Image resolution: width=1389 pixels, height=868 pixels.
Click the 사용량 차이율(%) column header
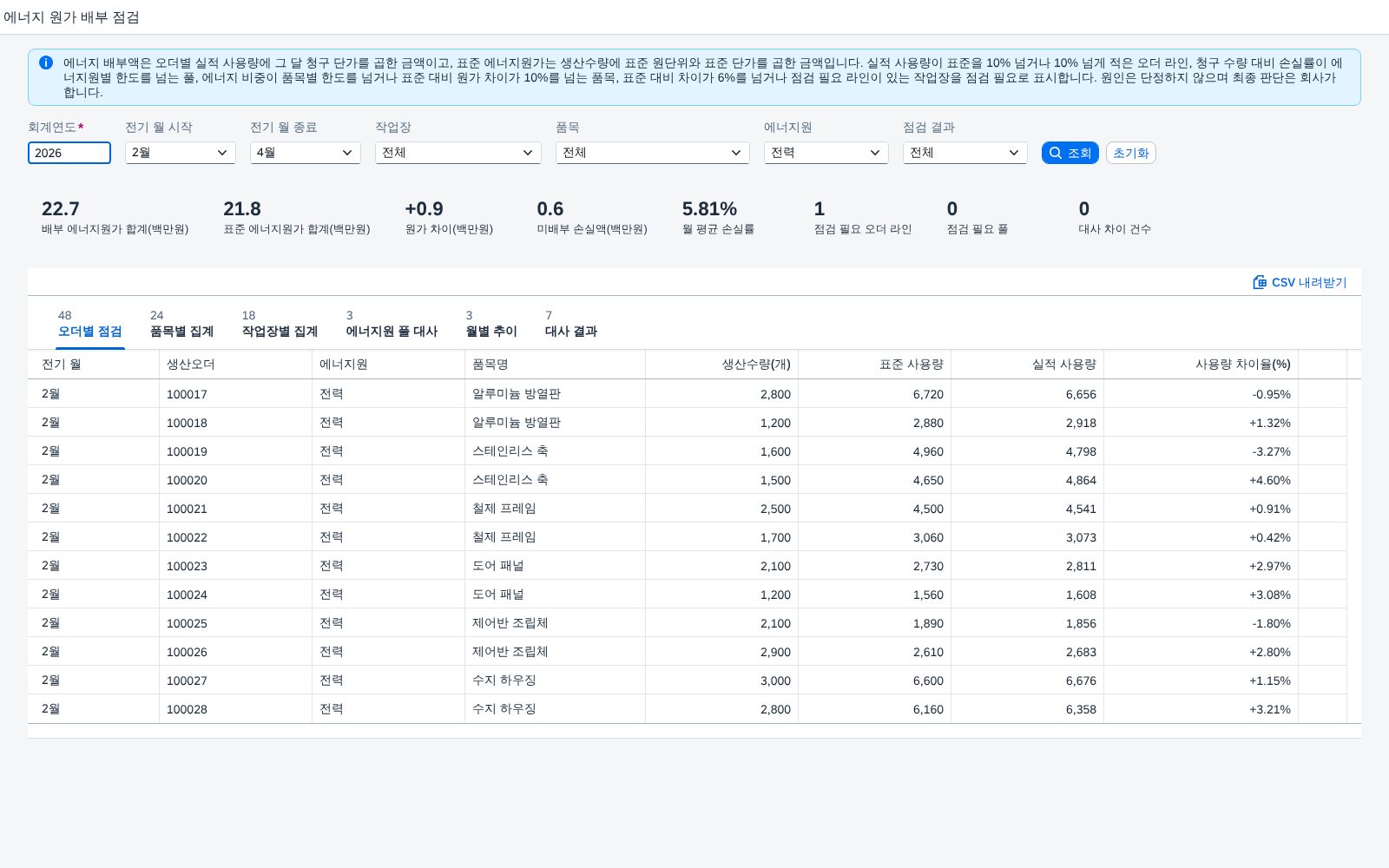pos(1201,365)
